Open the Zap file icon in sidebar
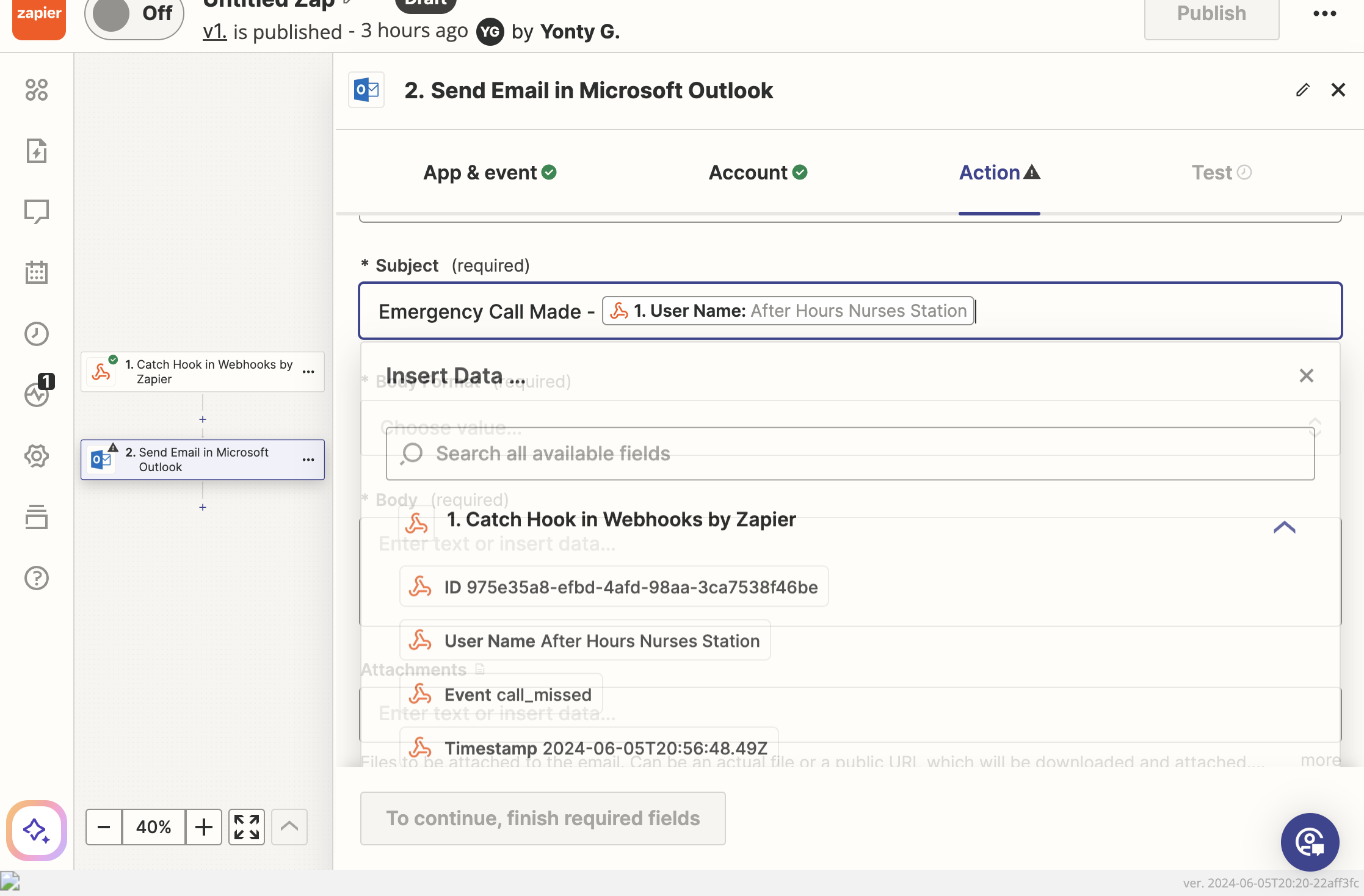 [x=37, y=151]
